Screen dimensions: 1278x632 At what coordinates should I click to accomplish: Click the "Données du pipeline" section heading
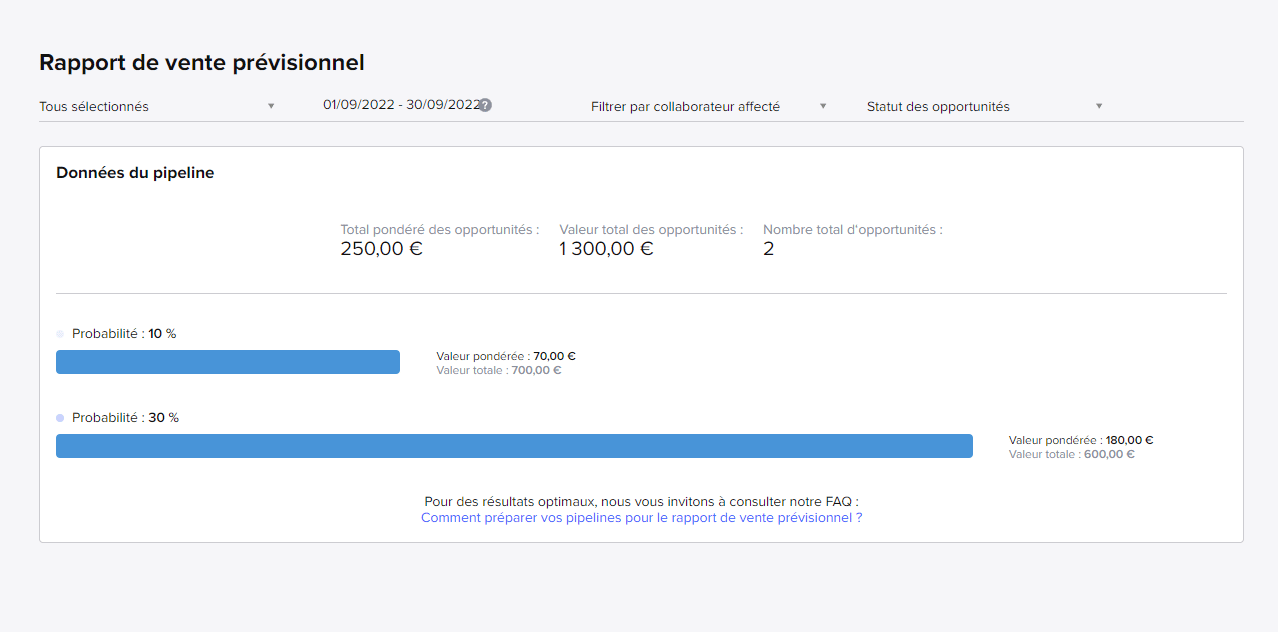tap(135, 173)
